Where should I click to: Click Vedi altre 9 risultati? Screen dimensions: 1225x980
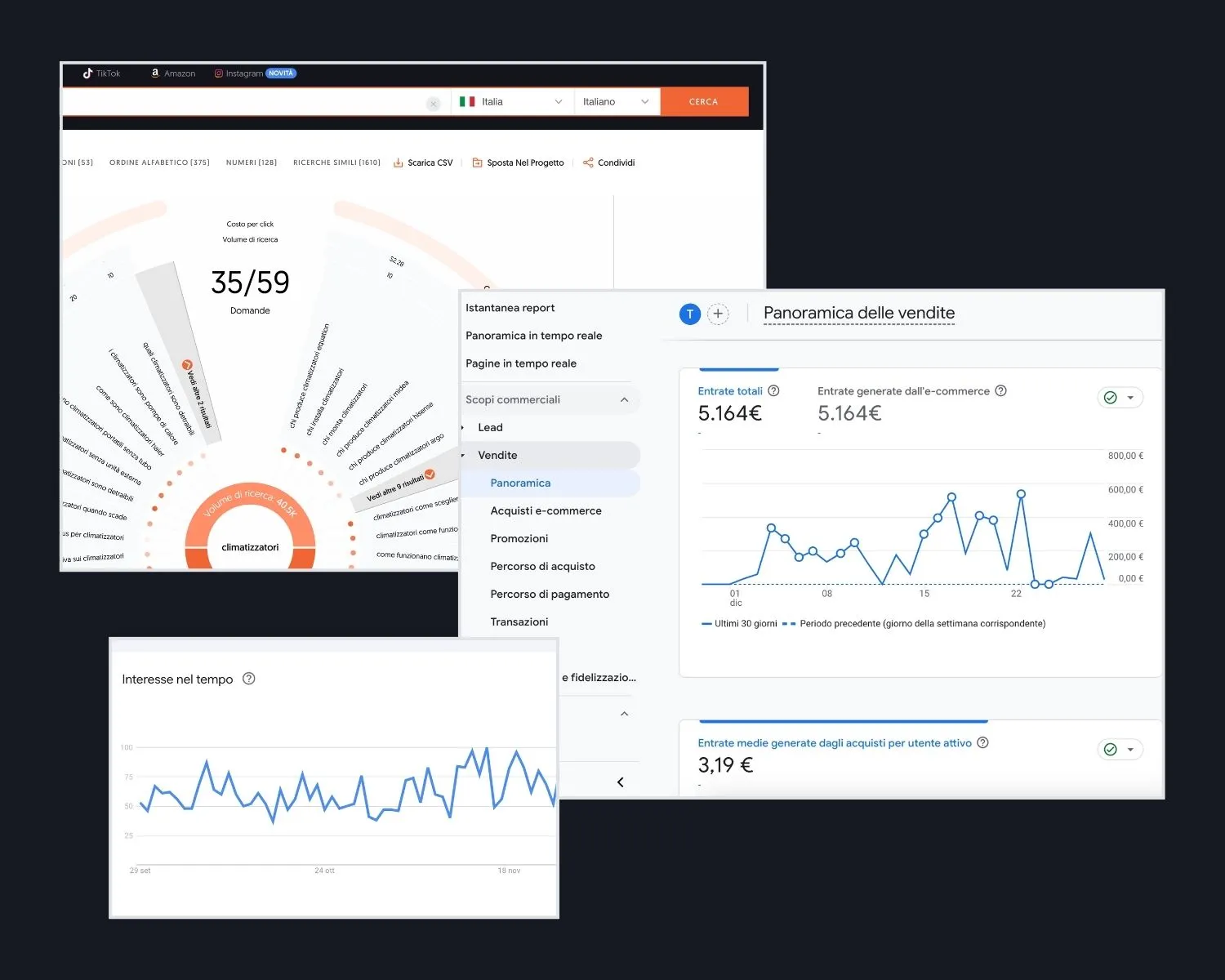(x=400, y=488)
